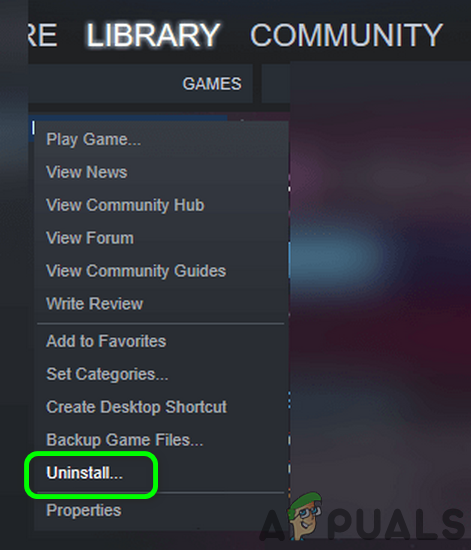Select Play Game... from context menu
Image resolution: width=471 pixels, height=550 pixels.
pyautogui.click(x=93, y=140)
